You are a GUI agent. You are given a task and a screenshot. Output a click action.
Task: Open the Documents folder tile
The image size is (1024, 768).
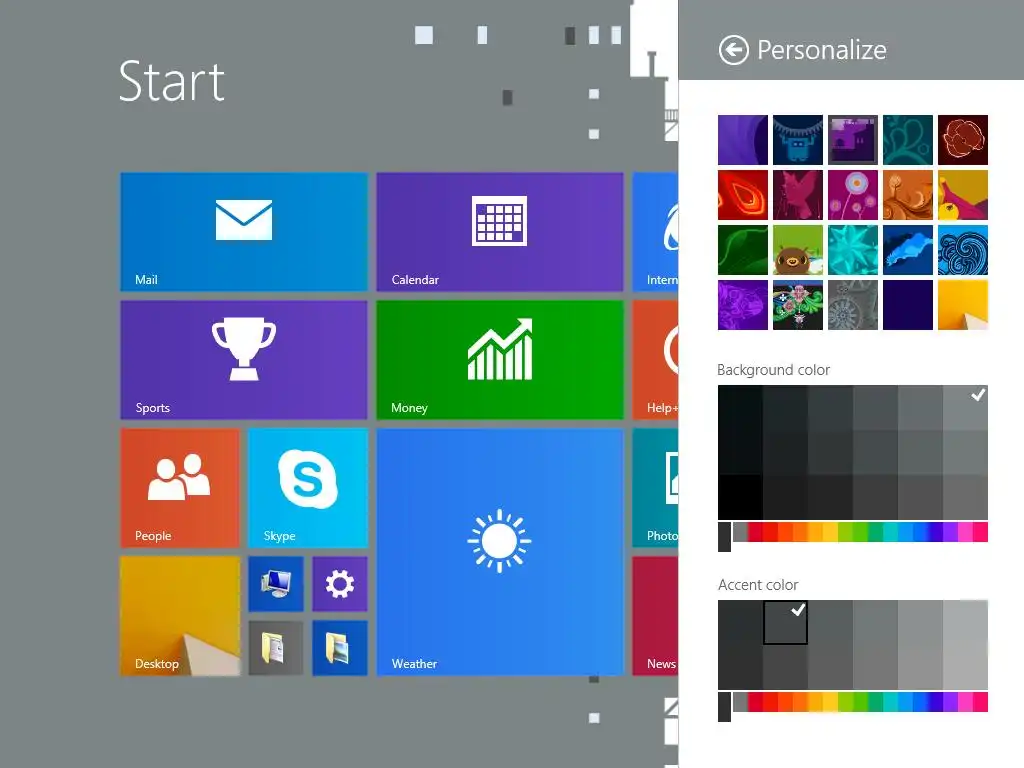(x=276, y=648)
